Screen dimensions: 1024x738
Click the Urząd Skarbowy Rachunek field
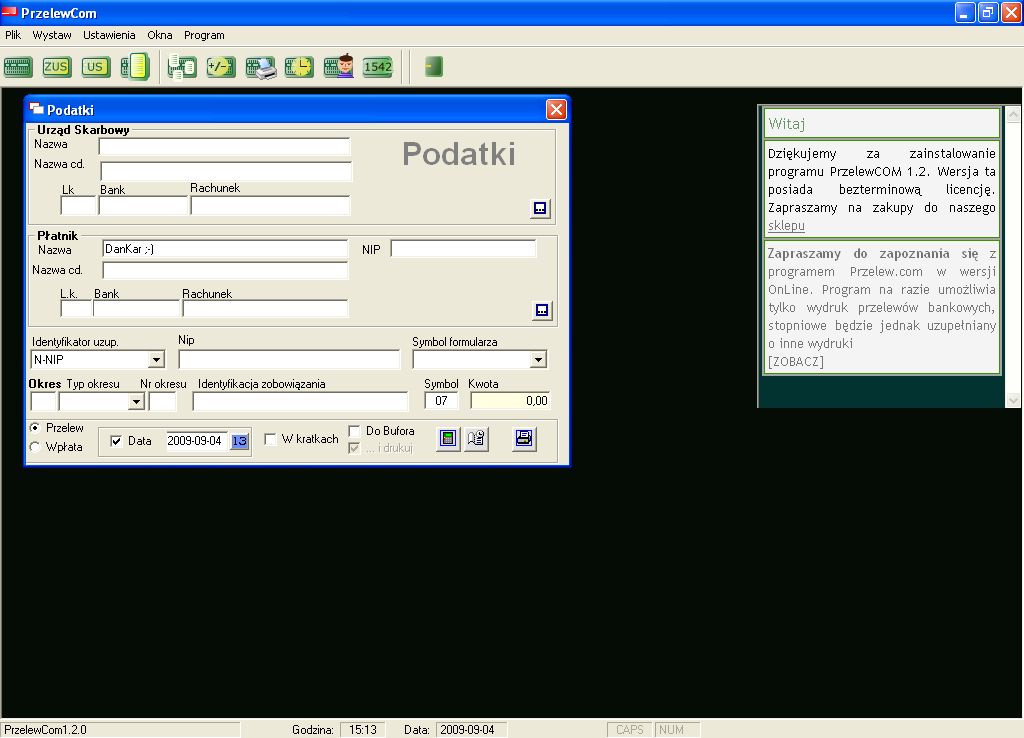click(x=270, y=206)
